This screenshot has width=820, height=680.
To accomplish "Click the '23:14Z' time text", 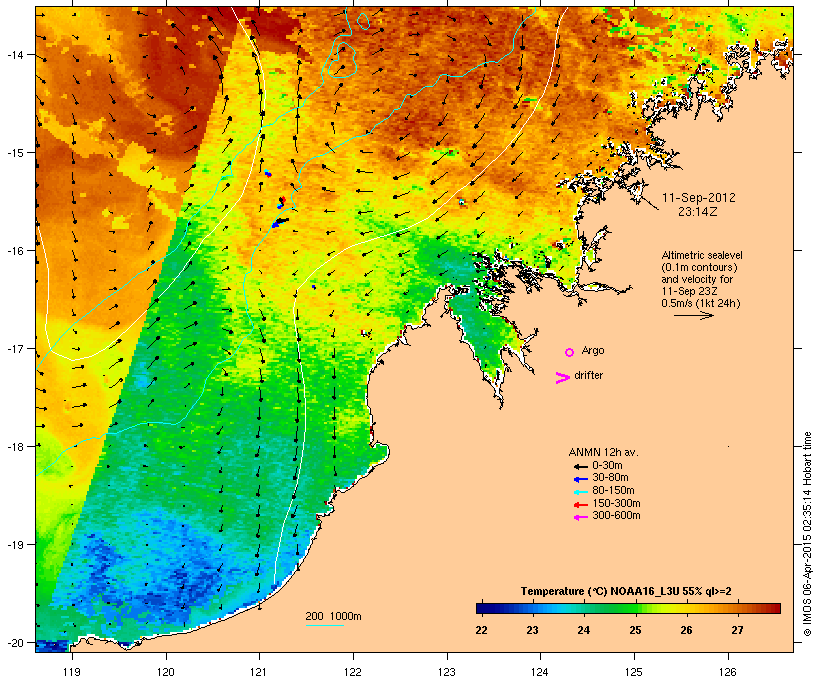I will click(x=698, y=212).
